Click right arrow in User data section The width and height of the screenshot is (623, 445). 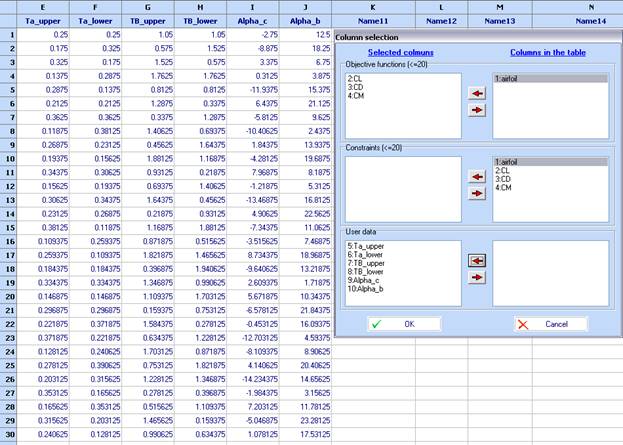click(x=477, y=275)
